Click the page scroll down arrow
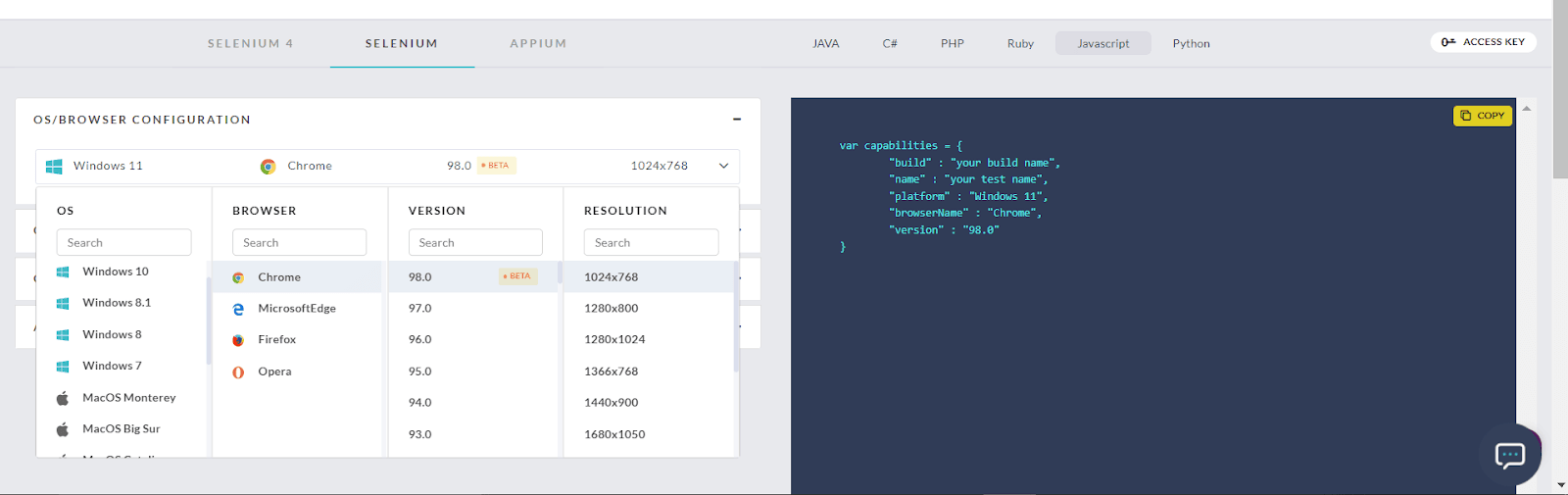This screenshot has height=495, width=1568. (x=1560, y=484)
